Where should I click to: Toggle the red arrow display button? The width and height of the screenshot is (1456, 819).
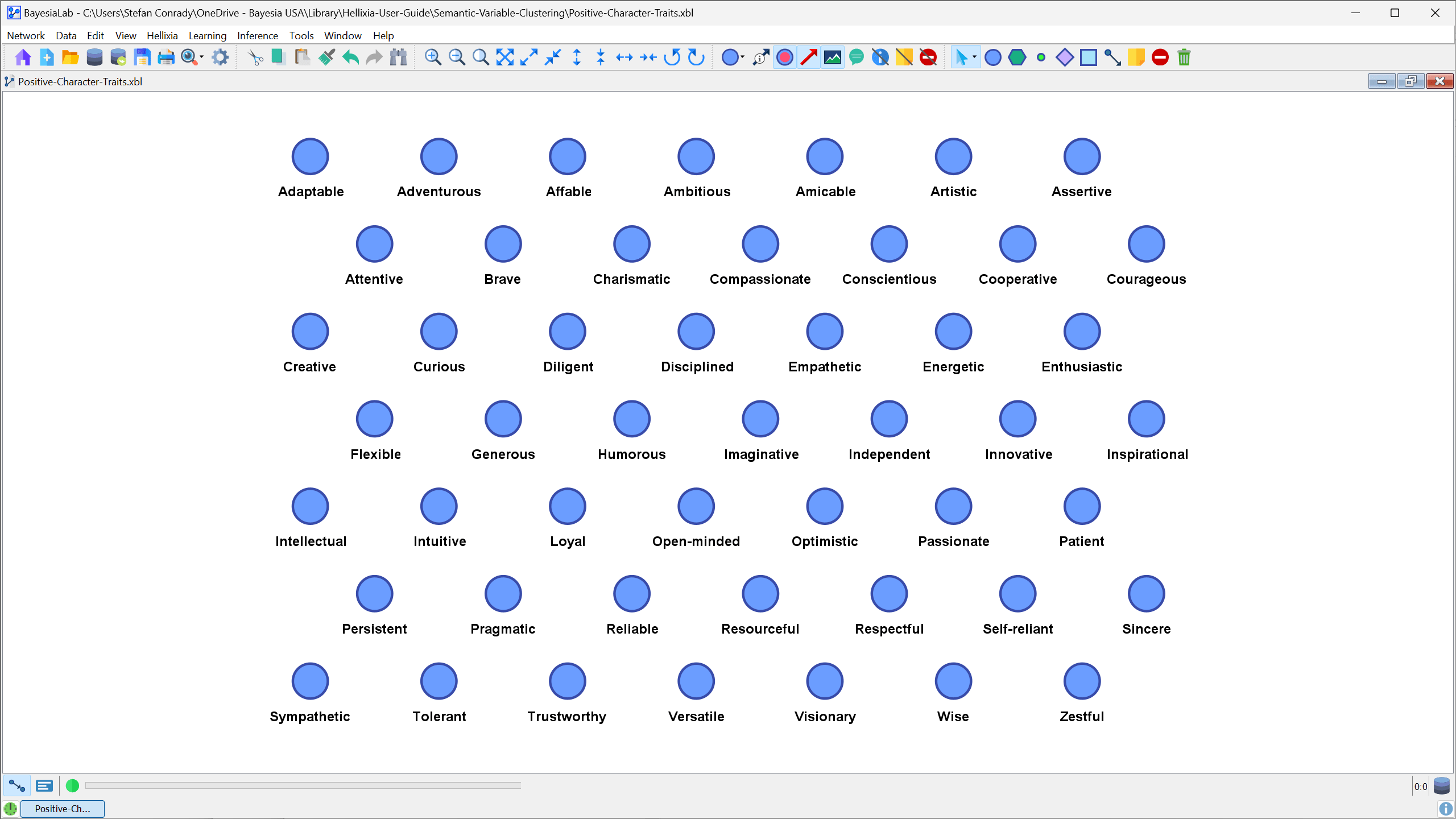coord(809,57)
